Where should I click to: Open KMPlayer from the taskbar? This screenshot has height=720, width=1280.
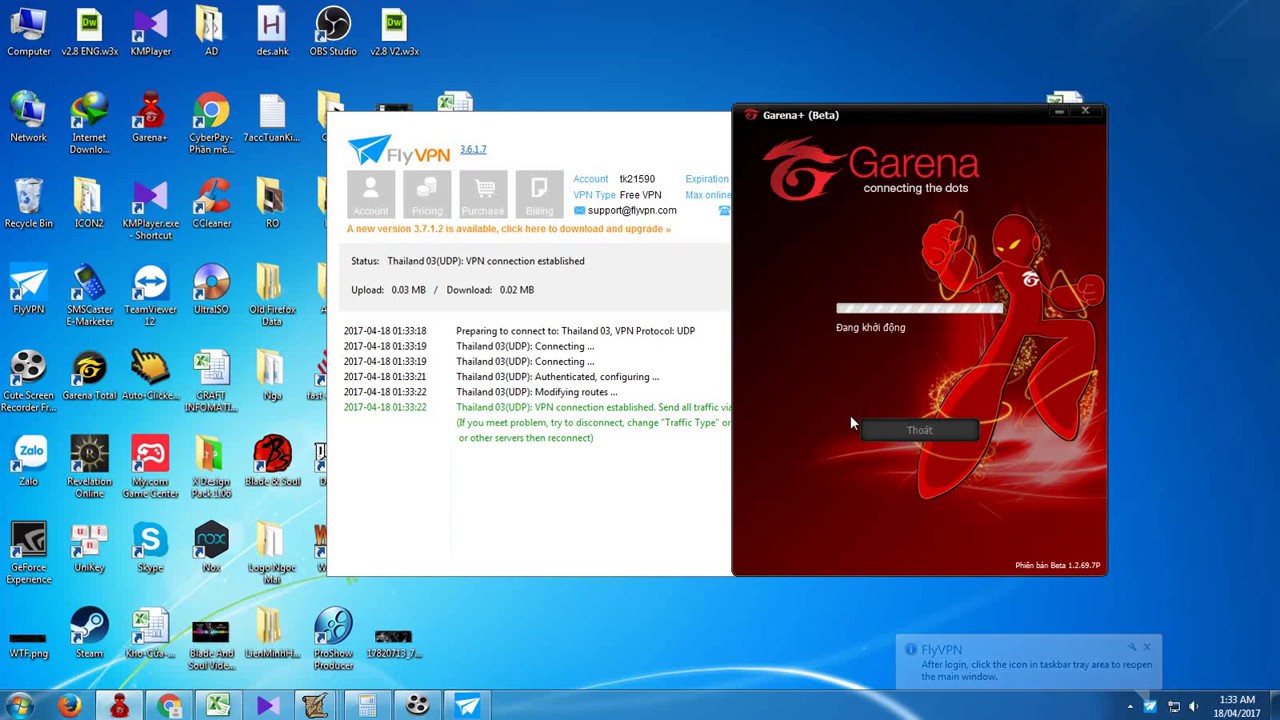click(268, 706)
